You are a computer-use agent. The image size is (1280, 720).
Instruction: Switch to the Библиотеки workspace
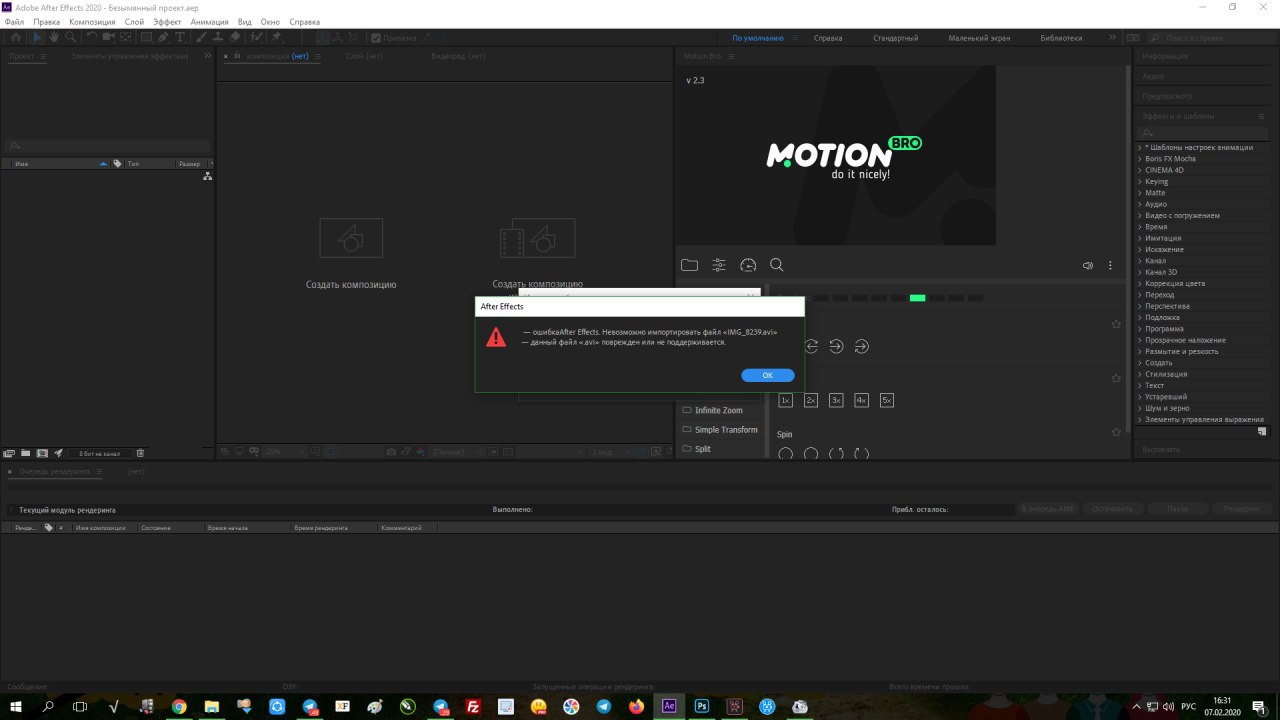(x=1061, y=38)
